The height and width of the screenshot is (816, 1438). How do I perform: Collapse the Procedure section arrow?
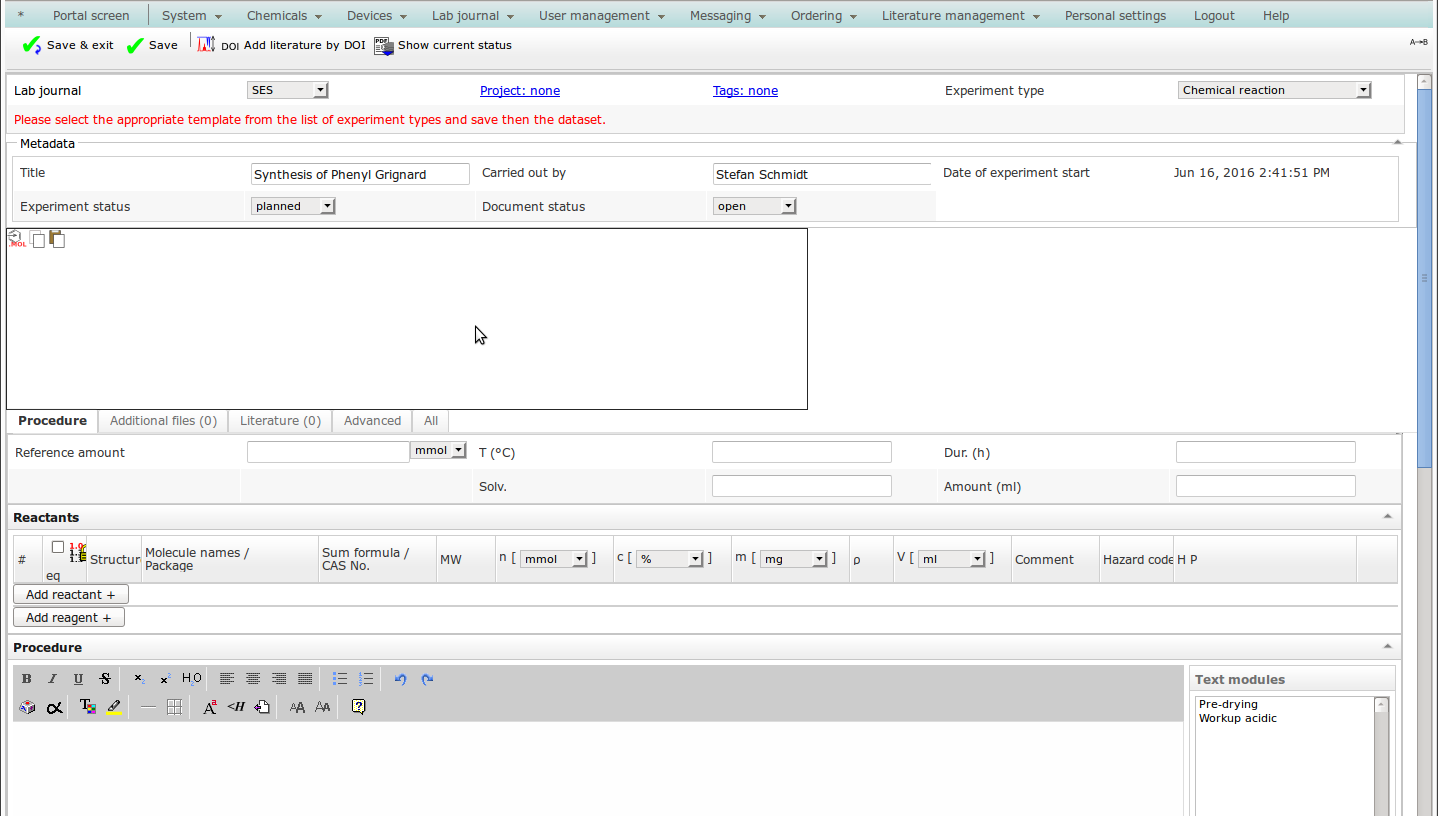(1387, 647)
